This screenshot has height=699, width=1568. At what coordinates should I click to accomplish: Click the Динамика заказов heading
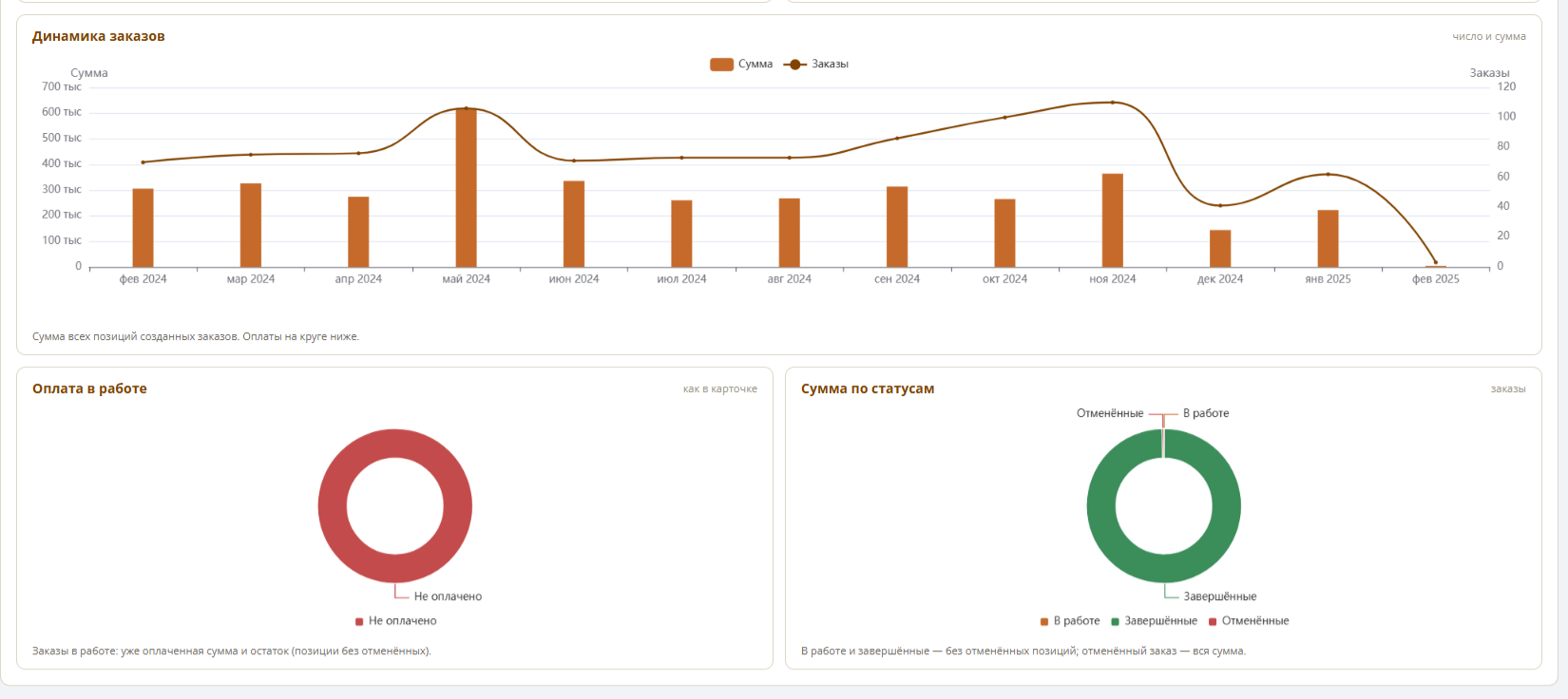click(99, 36)
